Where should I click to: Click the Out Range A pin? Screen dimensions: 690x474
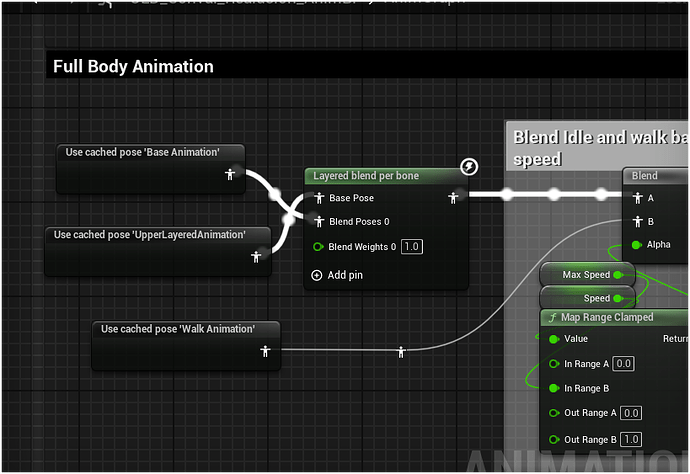point(554,413)
